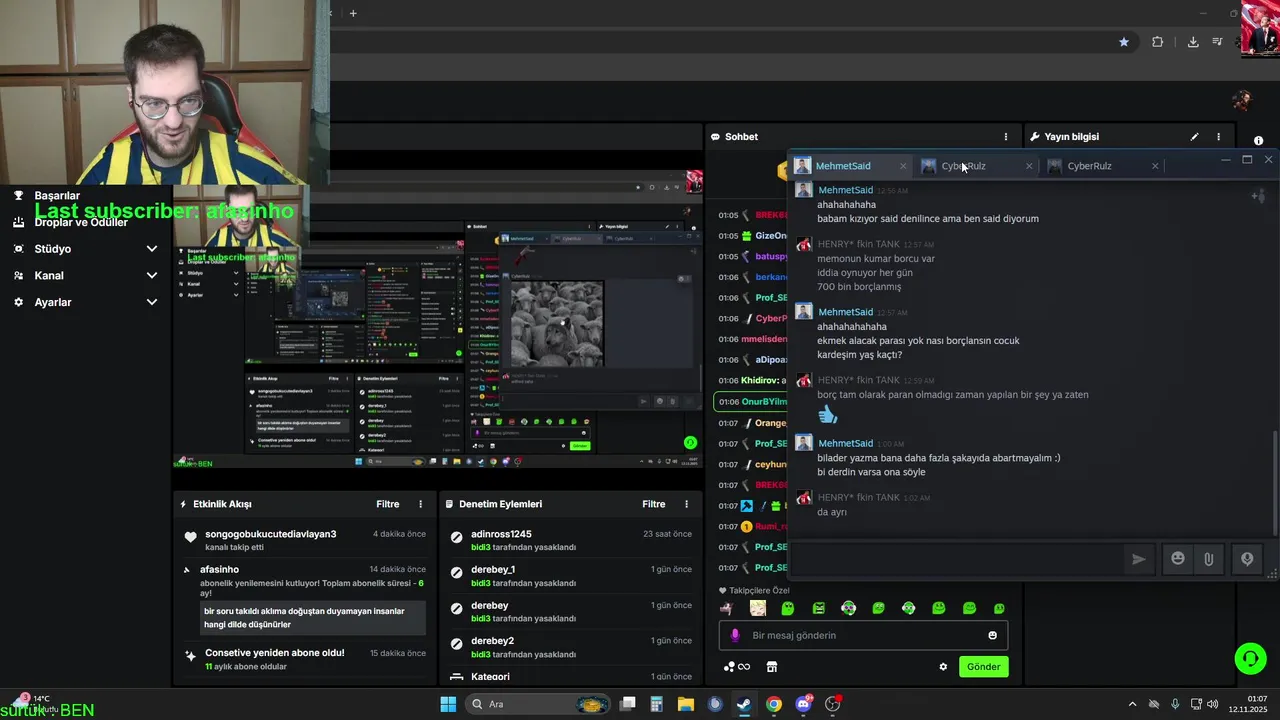Click the attachment paperclip in Steam chat
The image size is (1280, 720).
(1208, 559)
